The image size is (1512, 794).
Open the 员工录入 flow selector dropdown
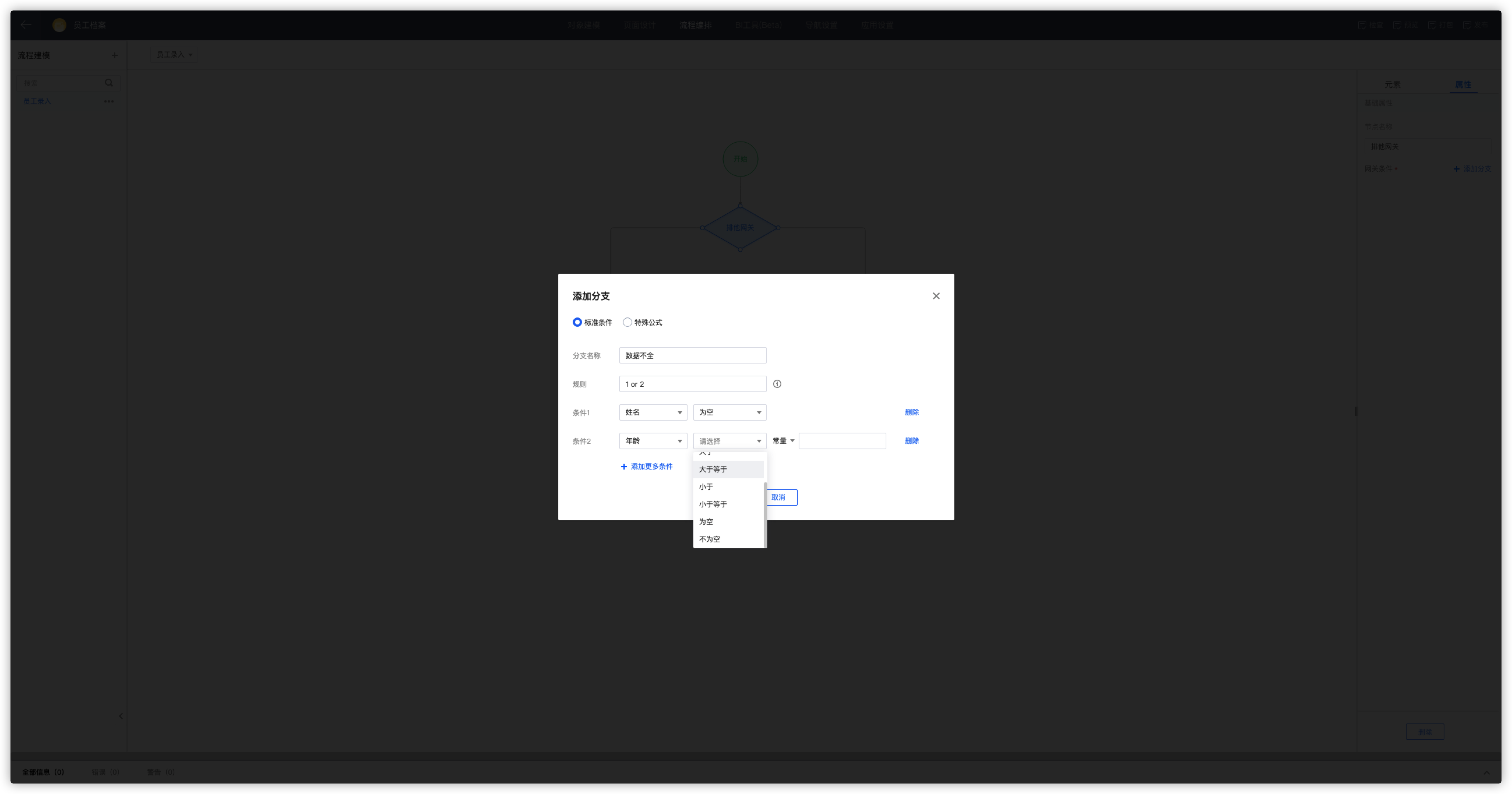pos(174,54)
